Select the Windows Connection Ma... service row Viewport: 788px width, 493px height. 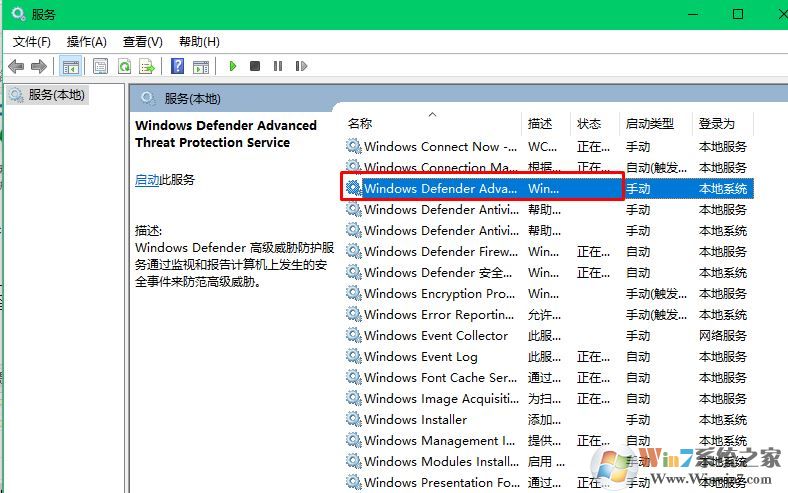point(549,167)
